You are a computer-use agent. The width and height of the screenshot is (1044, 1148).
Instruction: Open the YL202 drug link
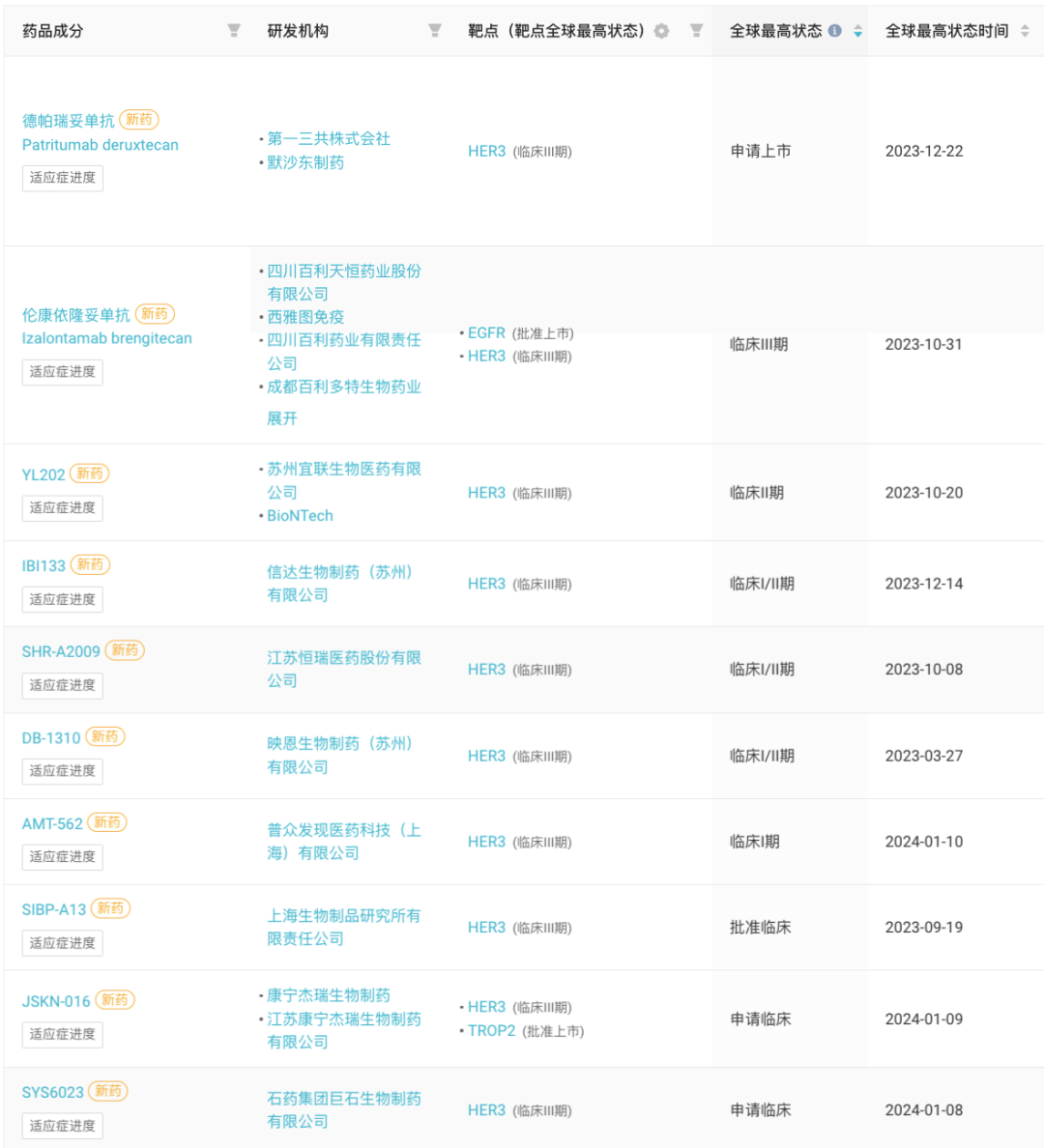(x=43, y=474)
